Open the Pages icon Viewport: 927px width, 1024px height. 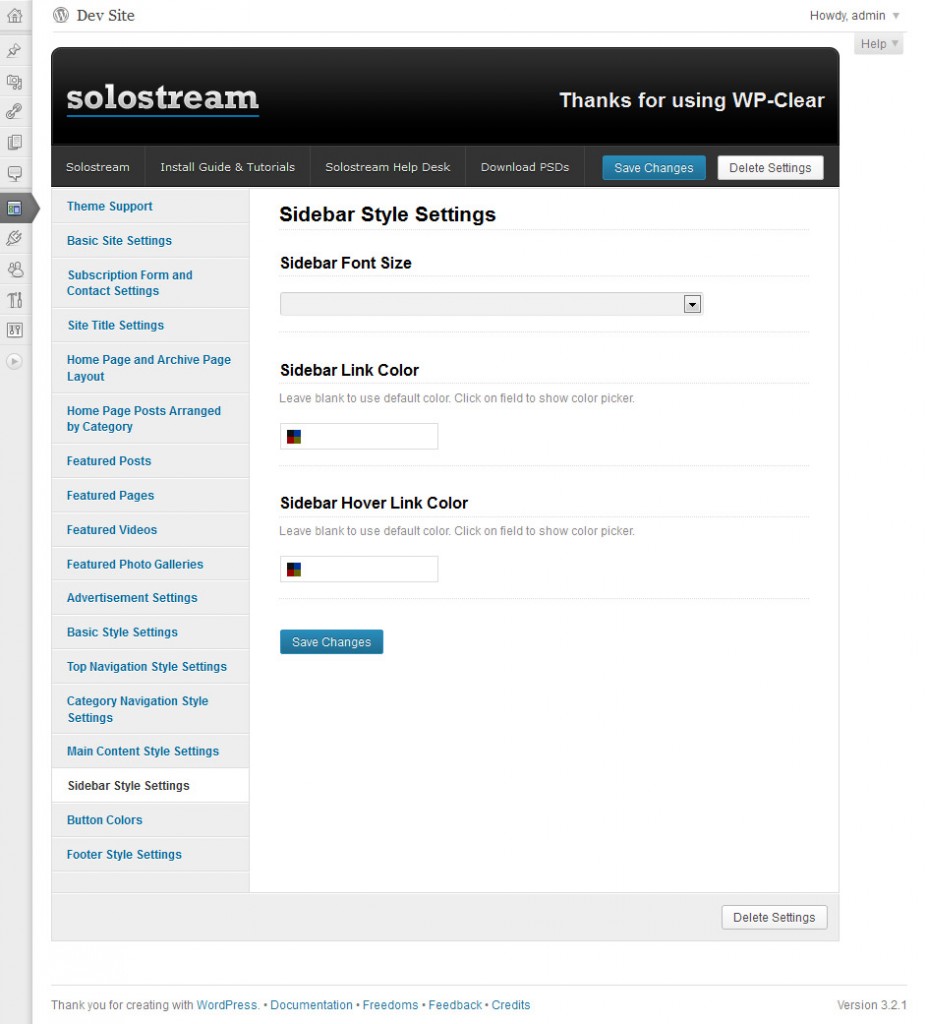pos(14,142)
